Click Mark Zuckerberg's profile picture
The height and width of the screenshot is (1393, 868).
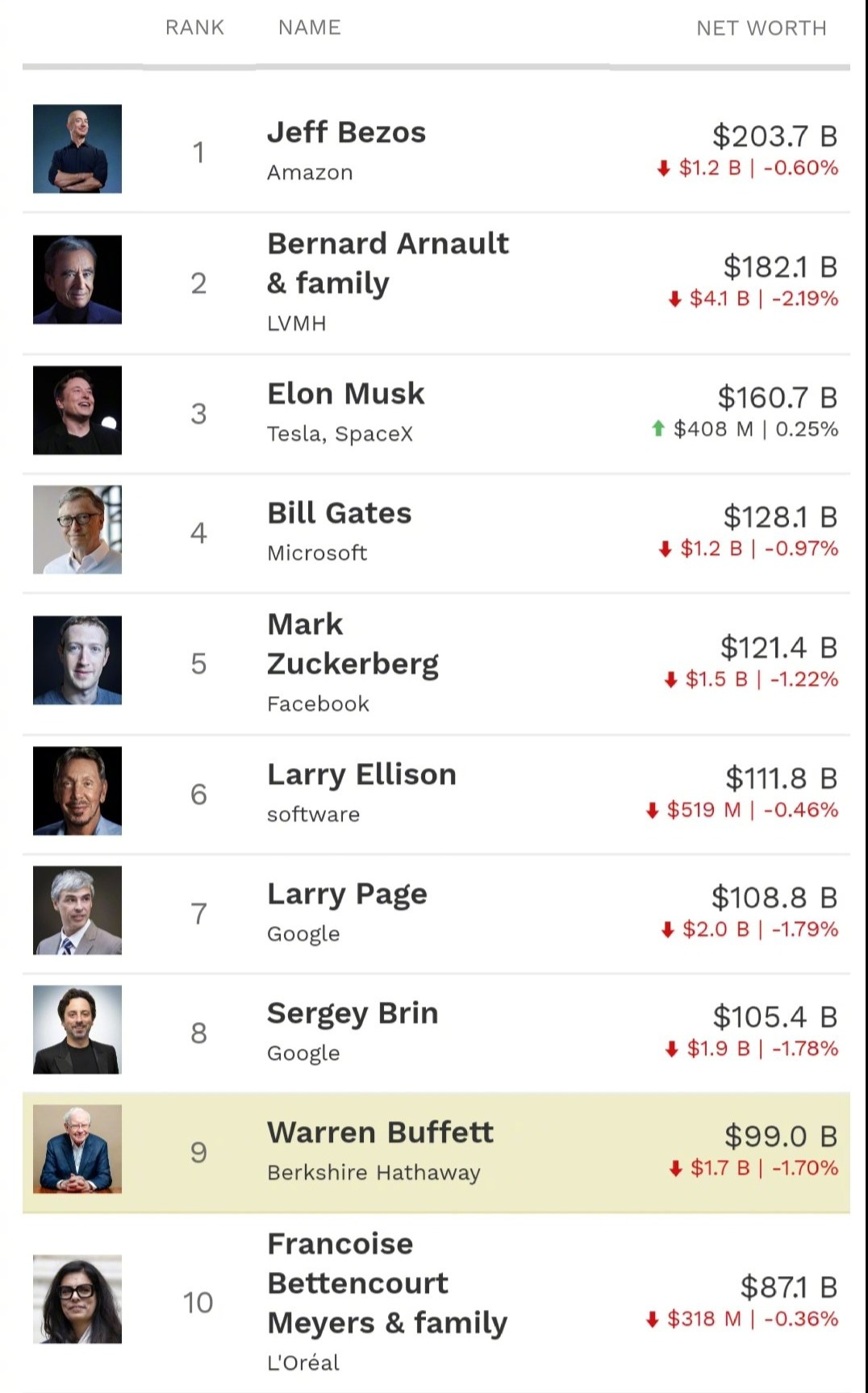(x=77, y=660)
